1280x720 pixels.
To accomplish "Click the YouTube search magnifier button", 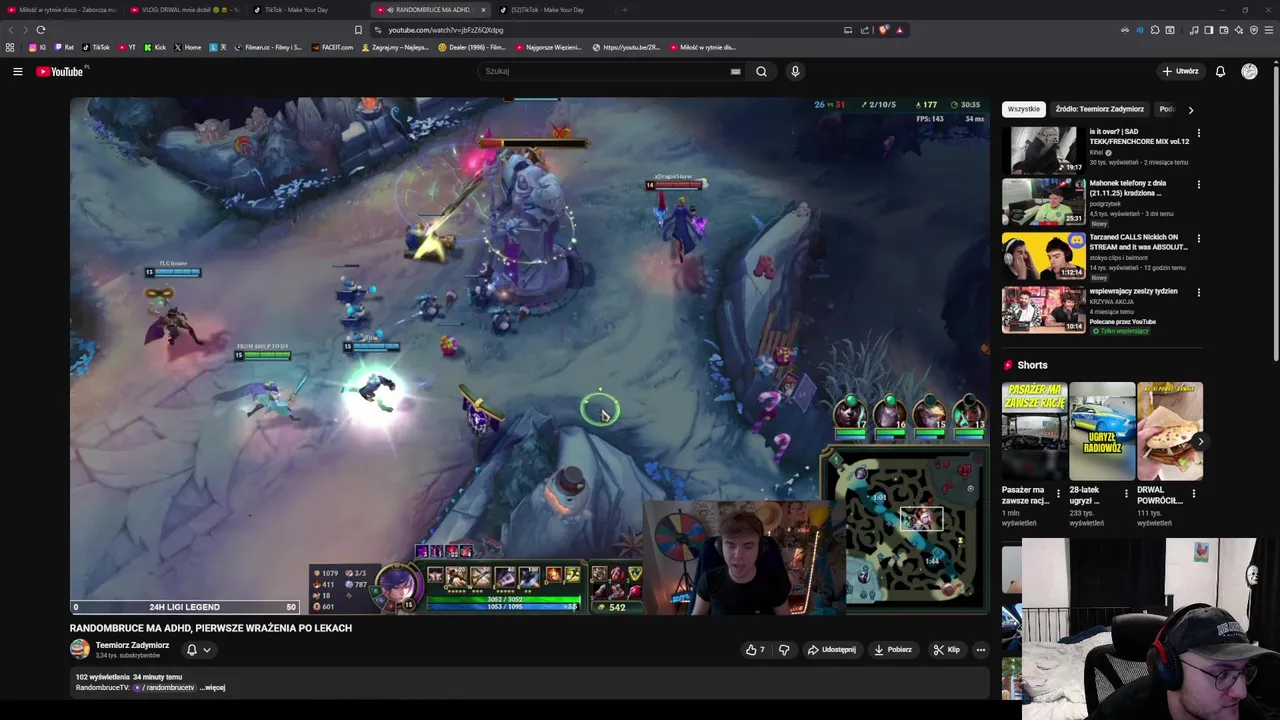I will 761,71.
